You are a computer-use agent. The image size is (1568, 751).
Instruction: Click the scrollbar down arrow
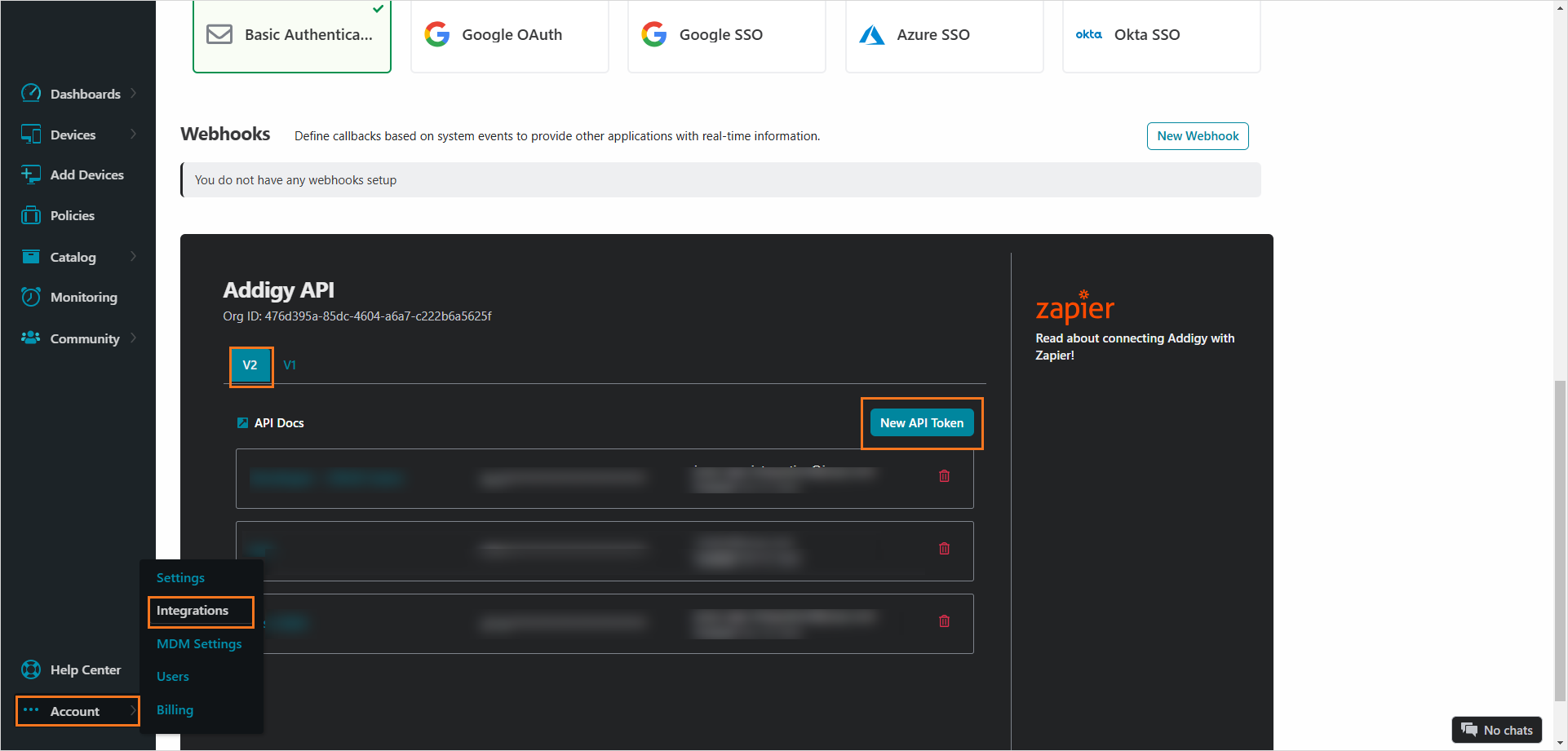tap(1560, 743)
